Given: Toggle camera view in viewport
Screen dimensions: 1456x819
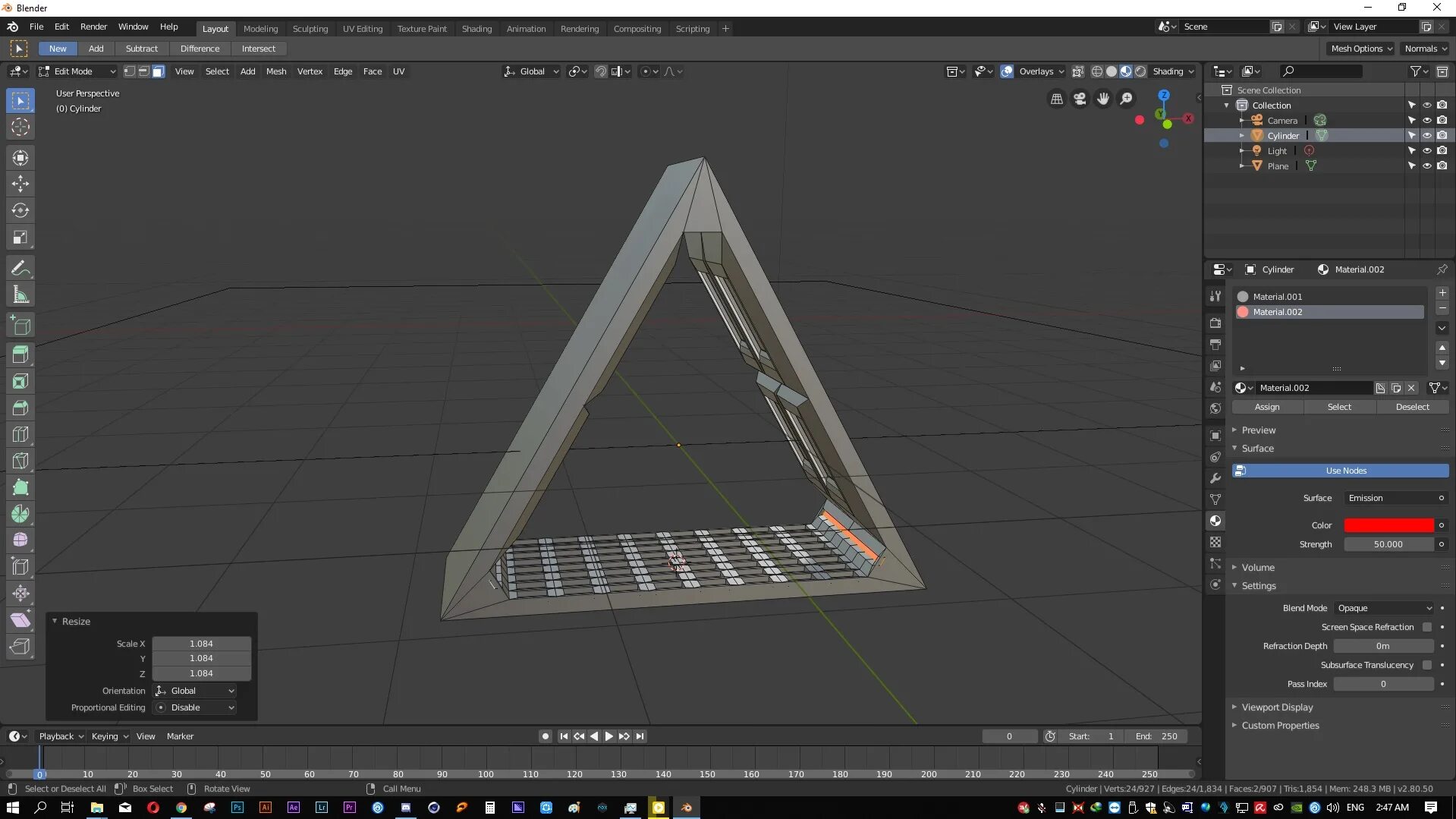Looking at the screenshot, I should (1080, 99).
